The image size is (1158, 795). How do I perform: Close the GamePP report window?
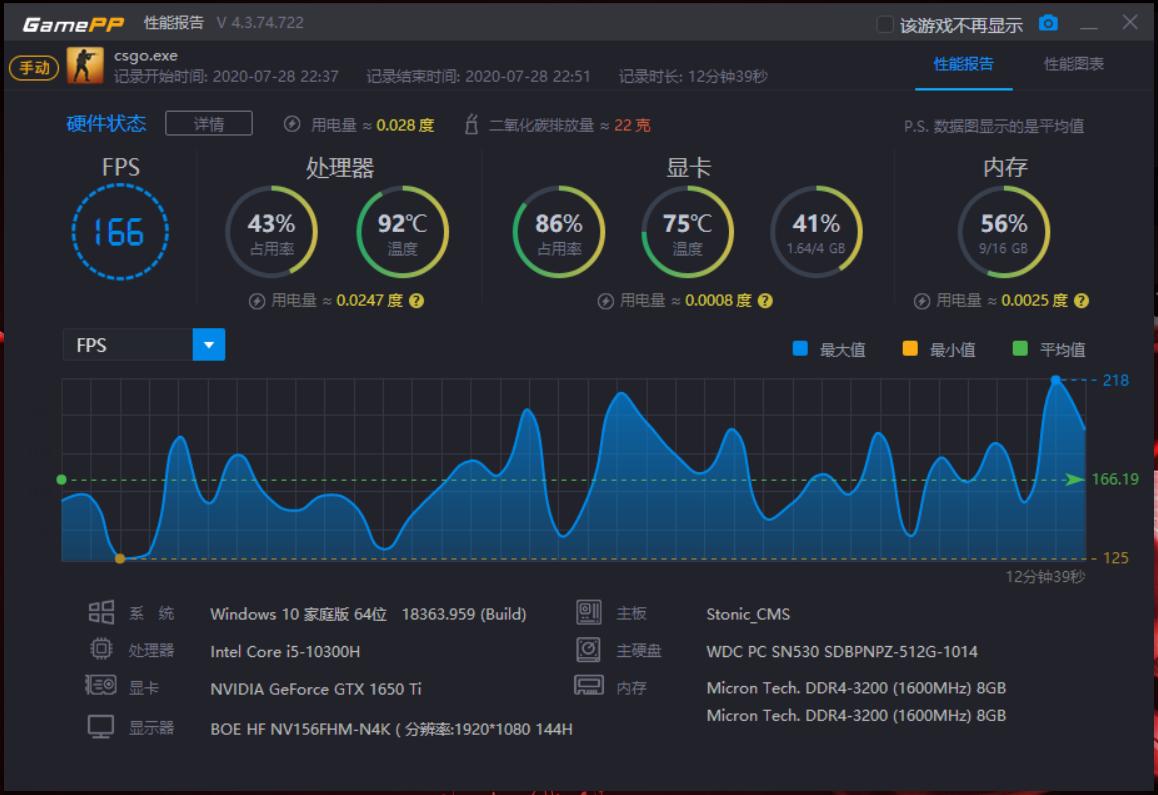[1129, 22]
